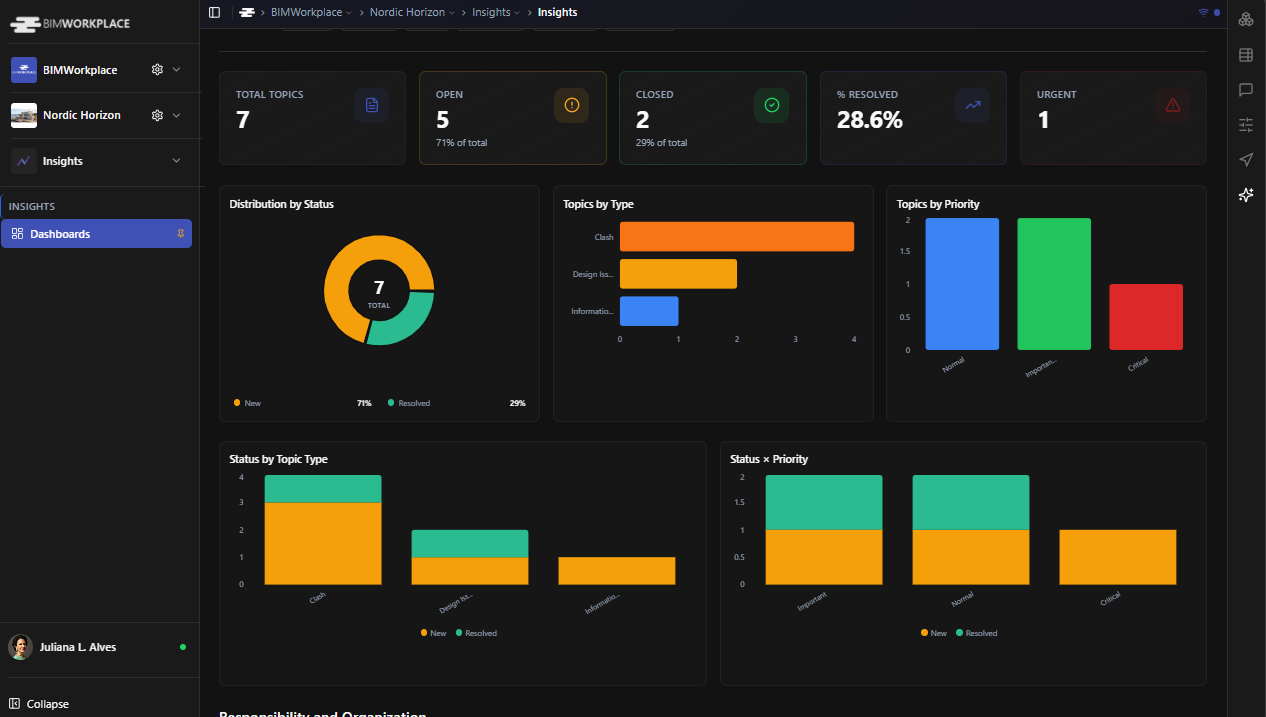Click the Urgent card alert triangle icon
The height and width of the screenshot is (717, 1266).
(1173, 105)
